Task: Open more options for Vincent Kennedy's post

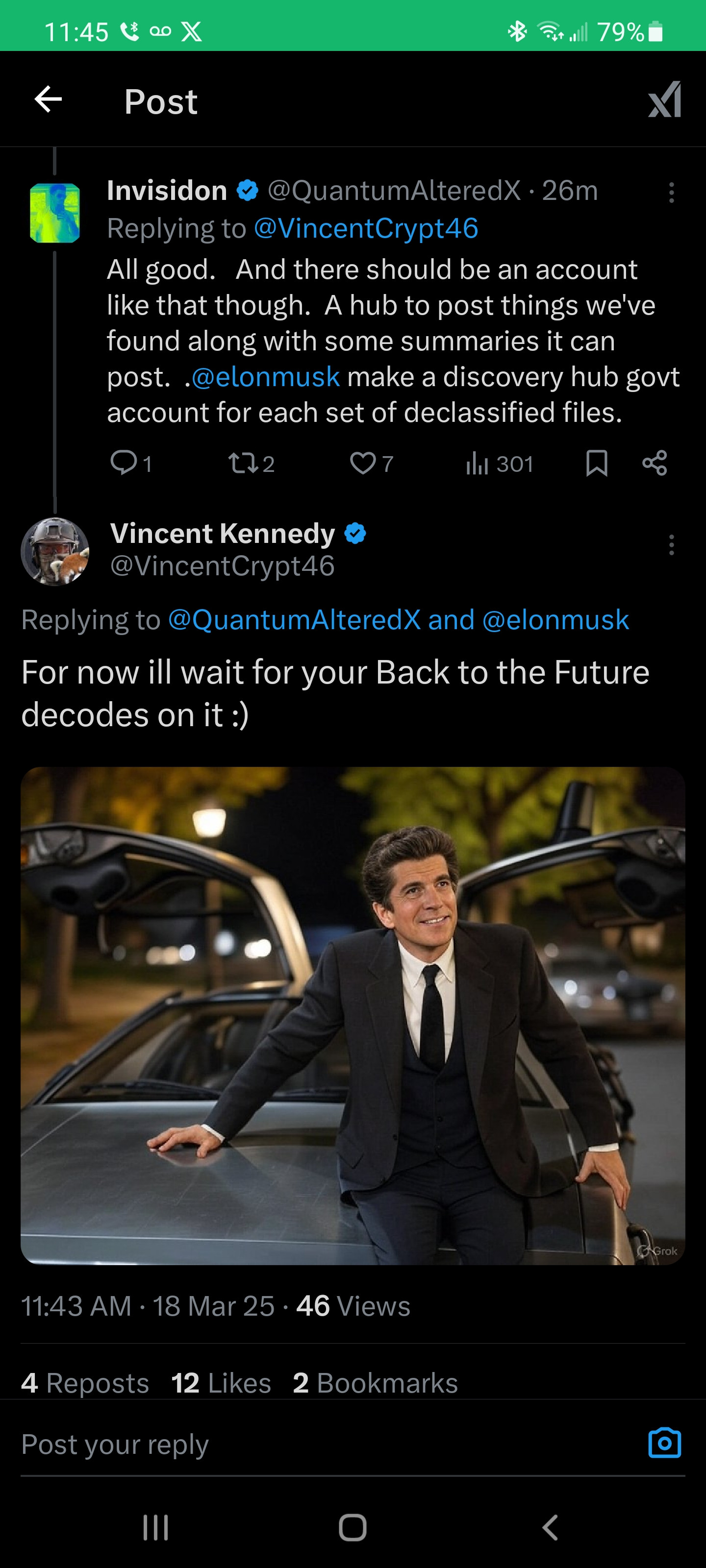Action: point(671,545)
